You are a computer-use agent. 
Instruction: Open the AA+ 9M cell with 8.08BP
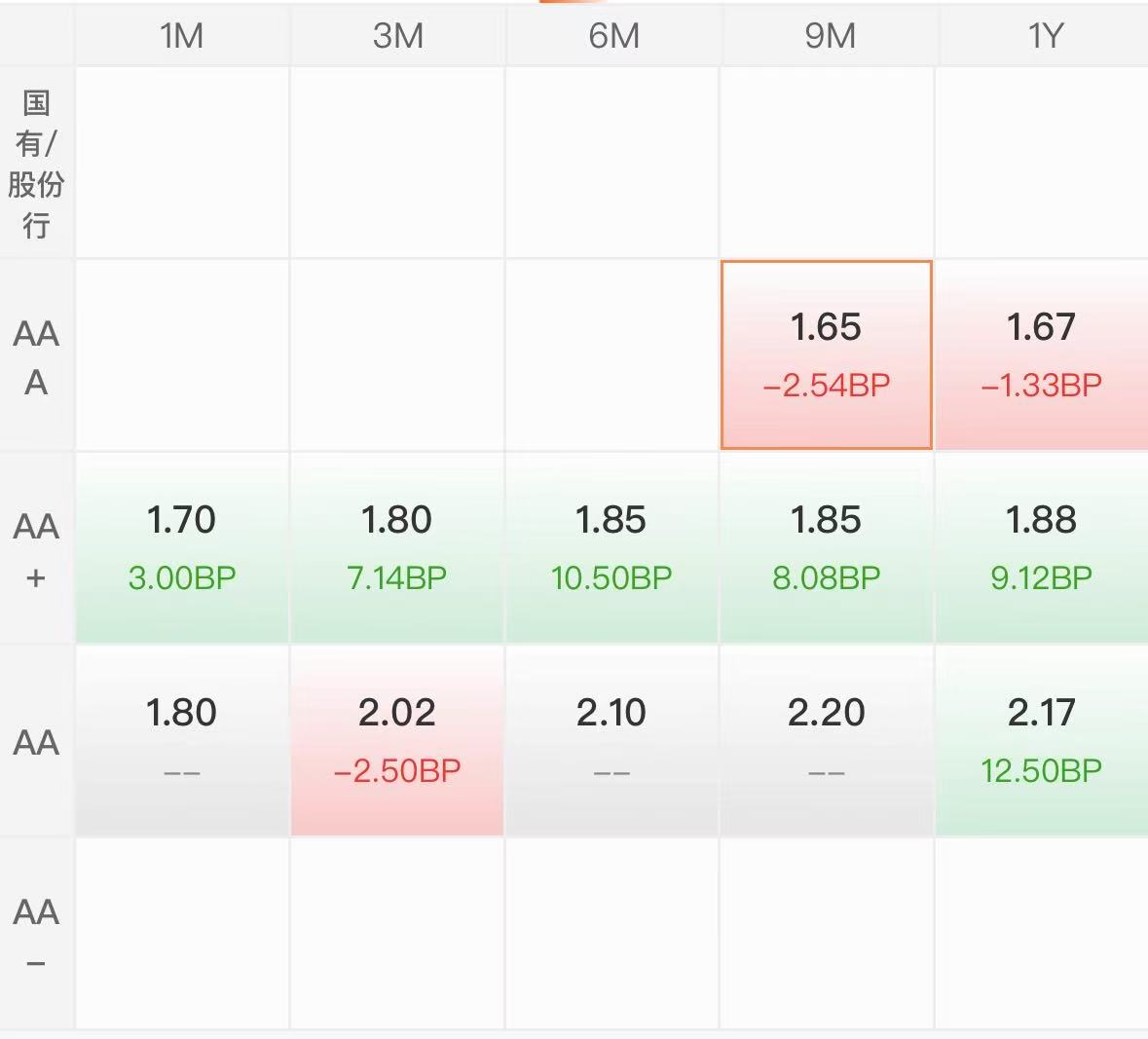(826, 547)
